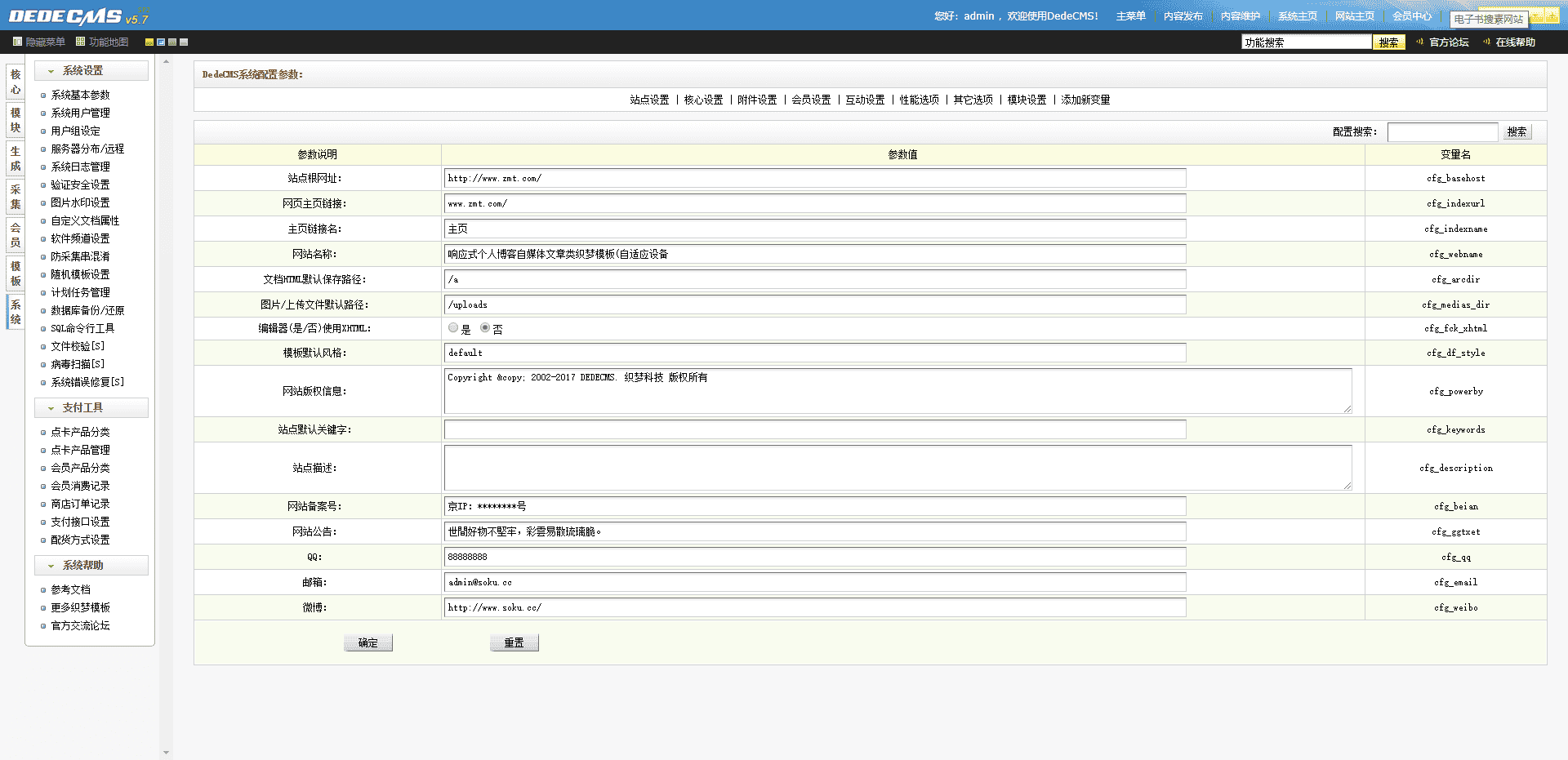Open 更多织梦模板 in the sidebar
The width and height of the screenshot is (1568, 760).
click(x=80, y=607)
